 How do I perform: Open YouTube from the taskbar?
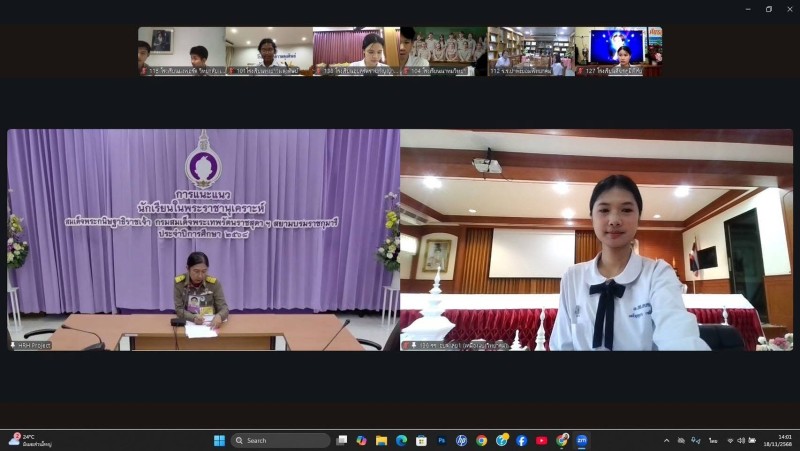tap(541, 440)
